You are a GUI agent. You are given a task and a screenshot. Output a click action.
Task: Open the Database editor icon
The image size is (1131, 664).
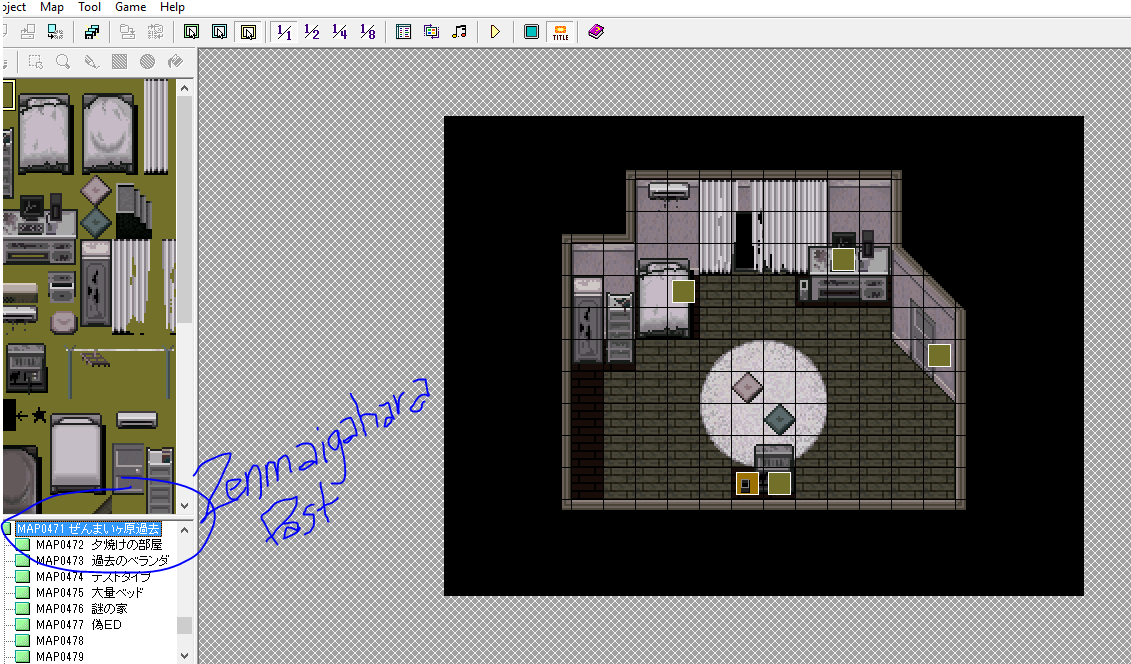click(x=403, y=32)
